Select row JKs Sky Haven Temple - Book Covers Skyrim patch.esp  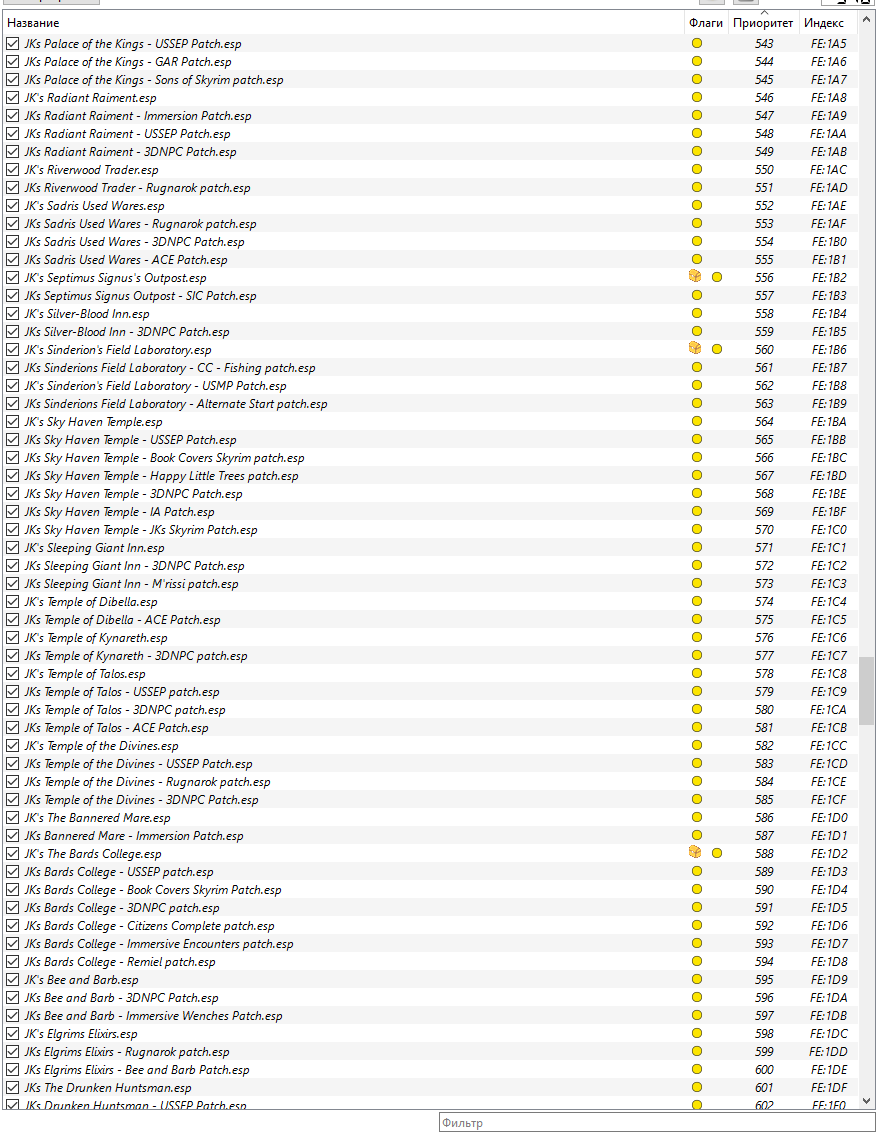point(431,457)
